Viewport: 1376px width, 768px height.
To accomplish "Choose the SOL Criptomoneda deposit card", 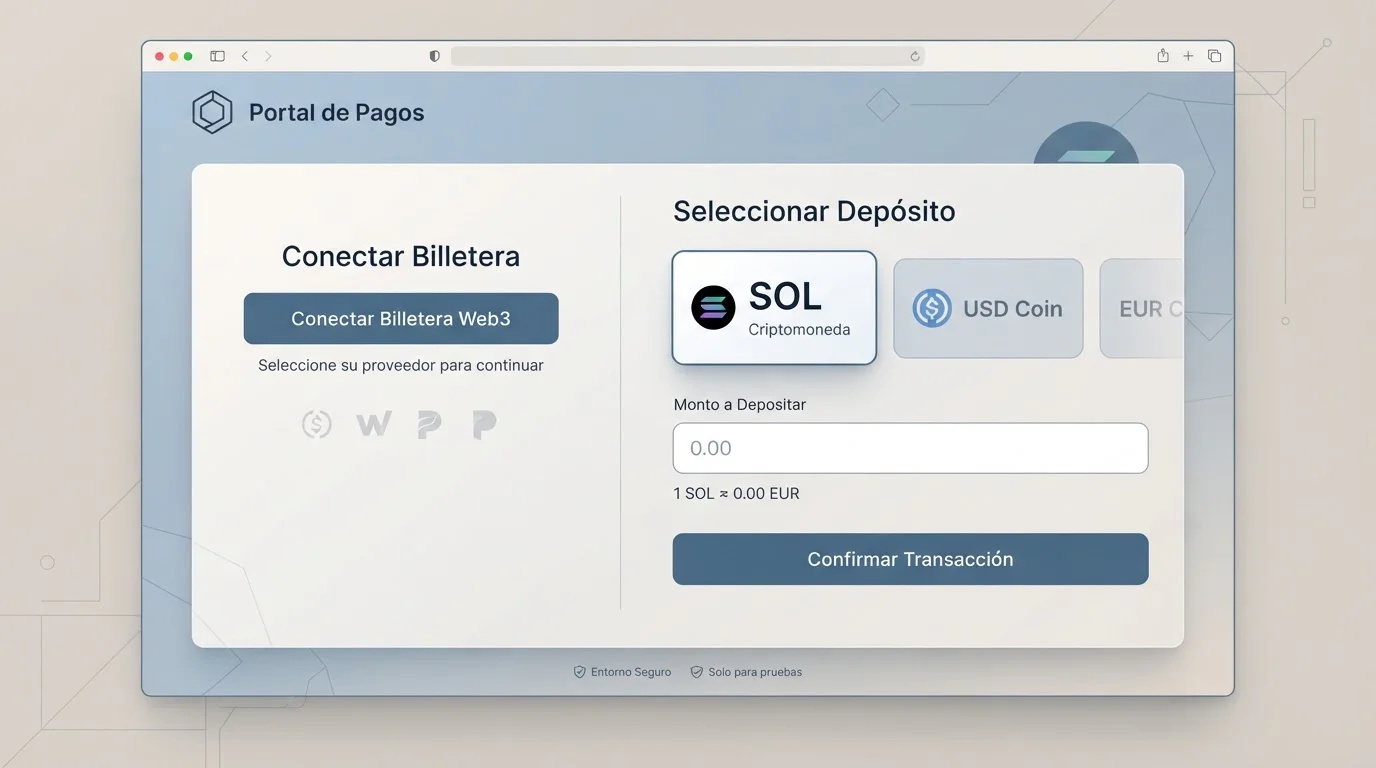I will point(774,308).
